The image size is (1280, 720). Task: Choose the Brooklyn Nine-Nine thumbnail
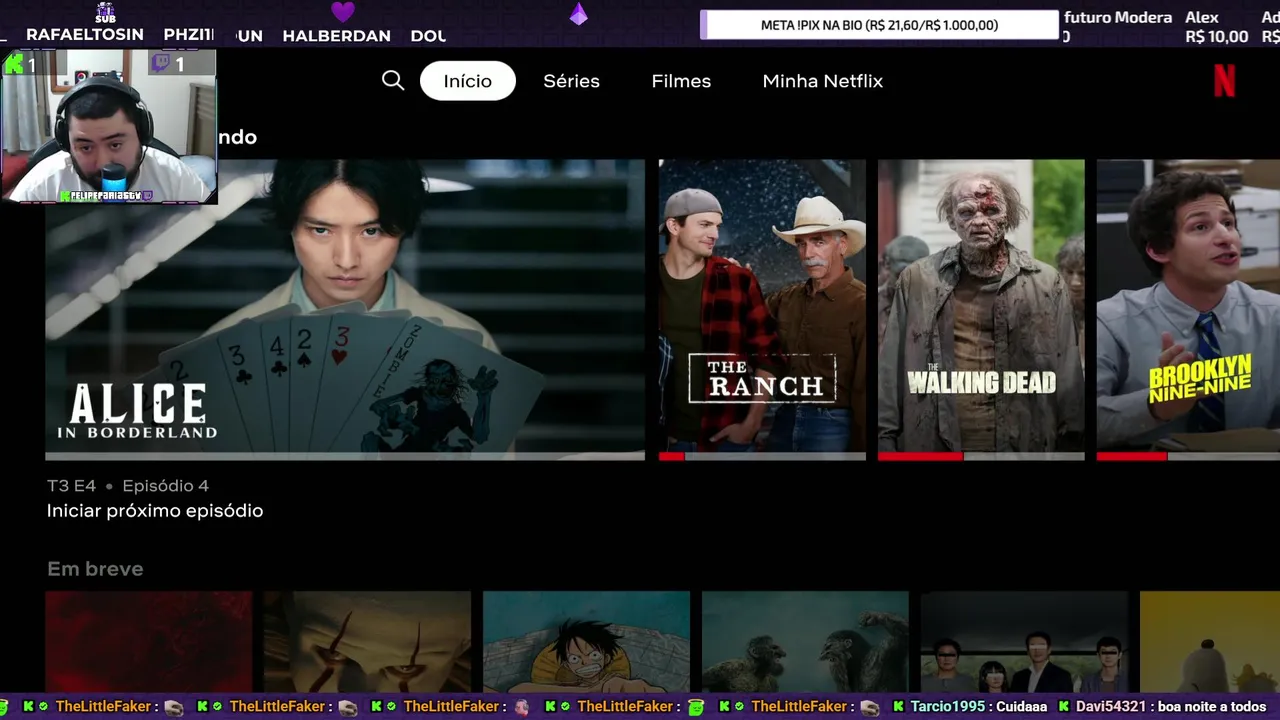(x=1188, y=309)
